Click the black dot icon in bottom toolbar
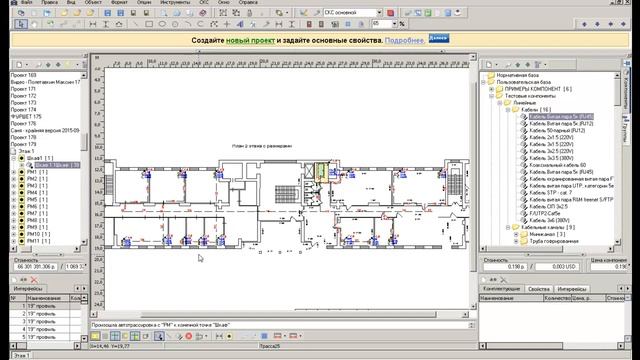Image resolution: width=640 pixels, height=360 pixels. tap(229, 336)
